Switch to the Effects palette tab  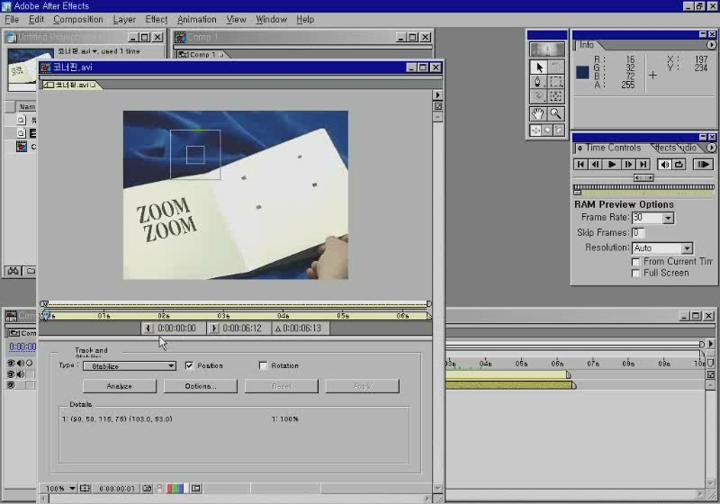665,148
